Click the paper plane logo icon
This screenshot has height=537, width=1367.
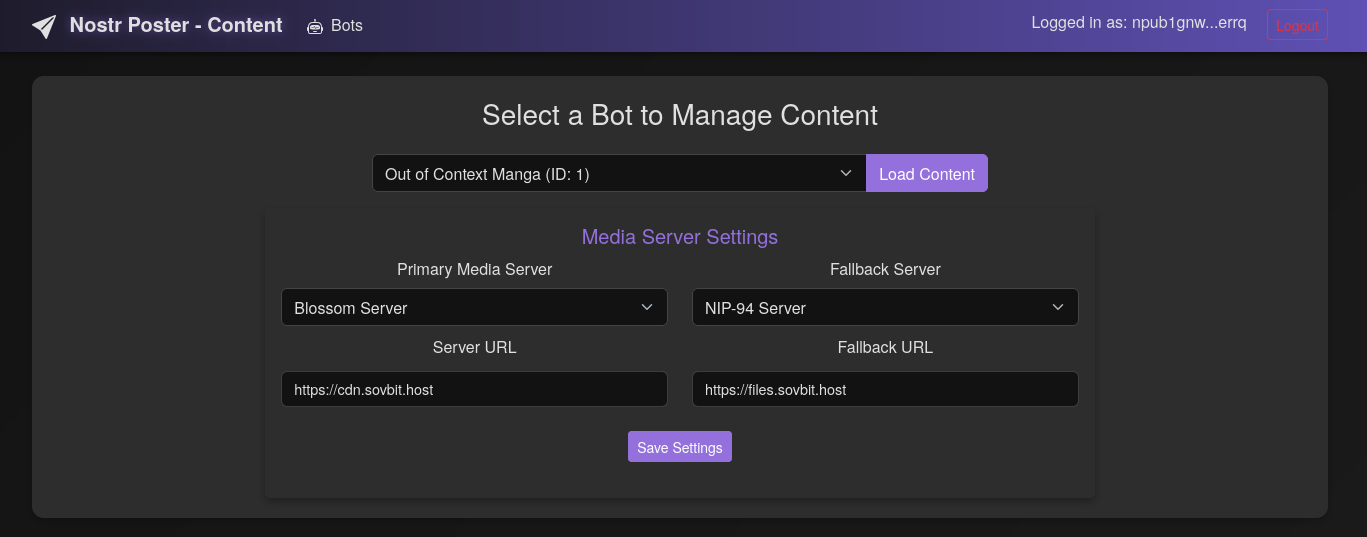44,26
